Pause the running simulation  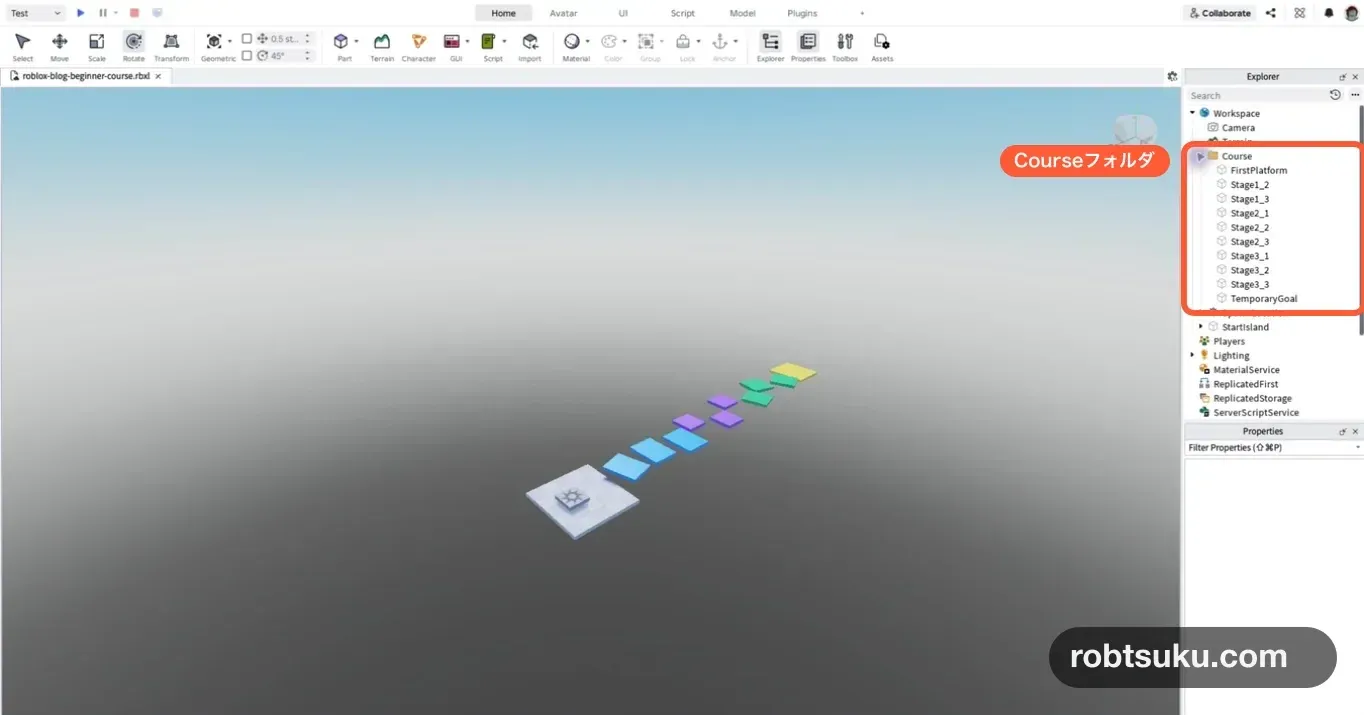click(x=103, y=13)
